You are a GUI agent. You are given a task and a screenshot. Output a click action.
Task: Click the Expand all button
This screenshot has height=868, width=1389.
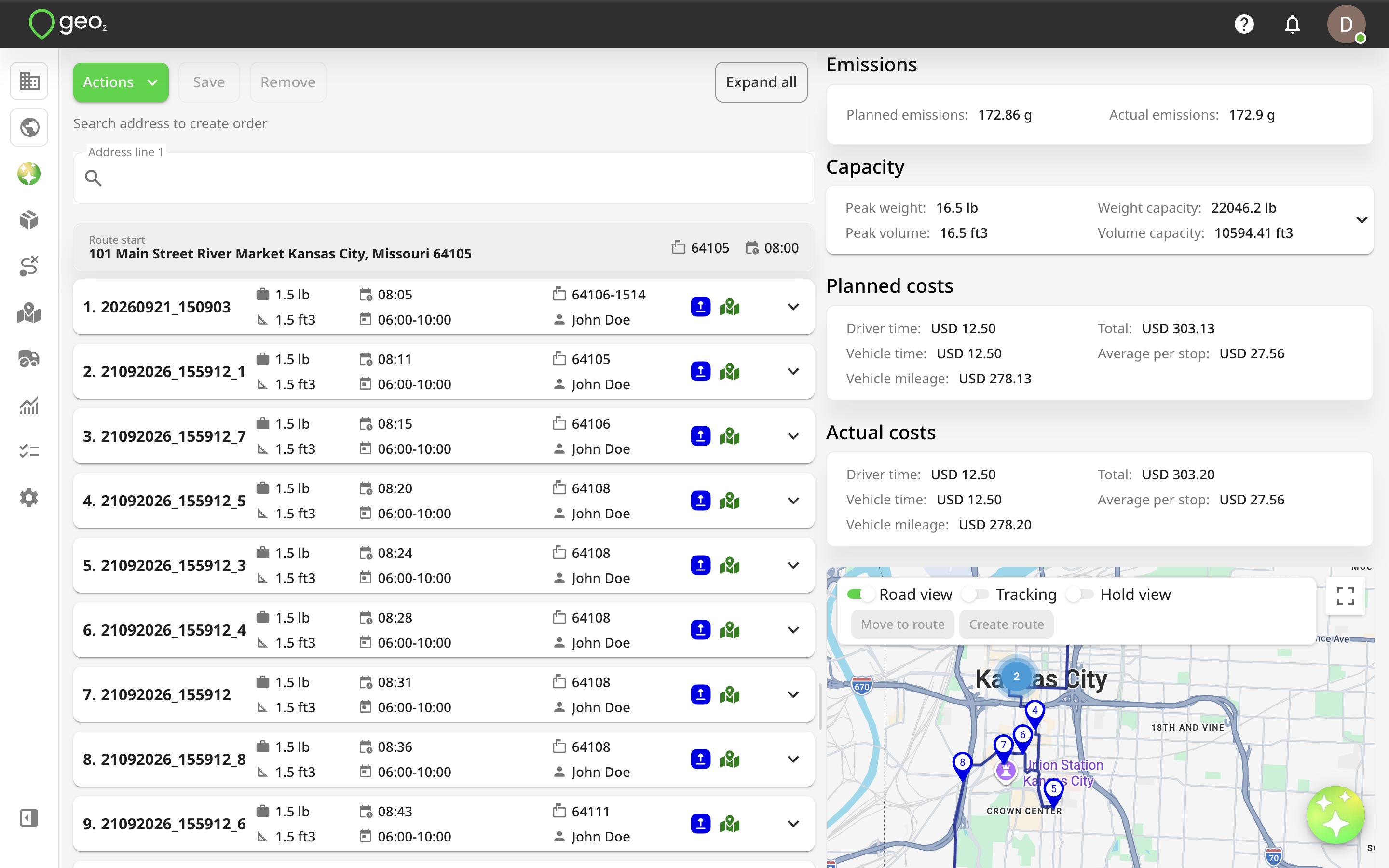pyautogui.click(x=761, y=82)
